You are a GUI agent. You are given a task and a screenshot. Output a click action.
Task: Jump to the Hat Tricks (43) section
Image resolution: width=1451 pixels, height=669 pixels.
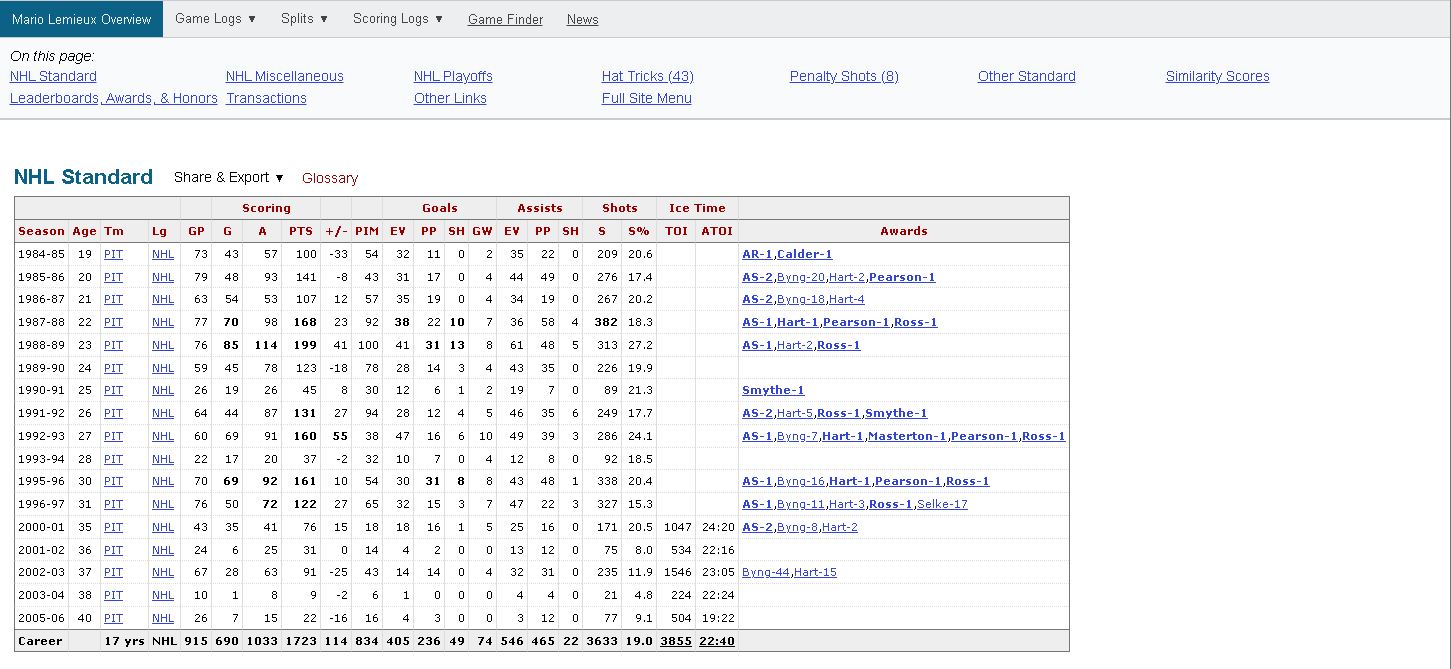pos(647,76)
